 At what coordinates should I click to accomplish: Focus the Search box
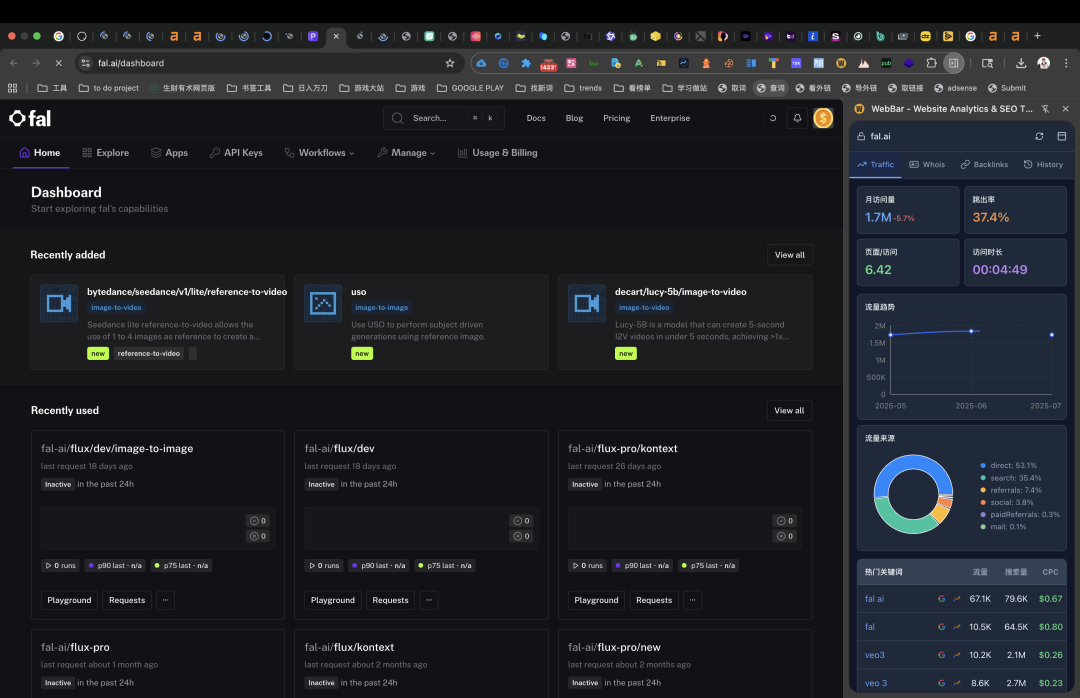(444, 118)
